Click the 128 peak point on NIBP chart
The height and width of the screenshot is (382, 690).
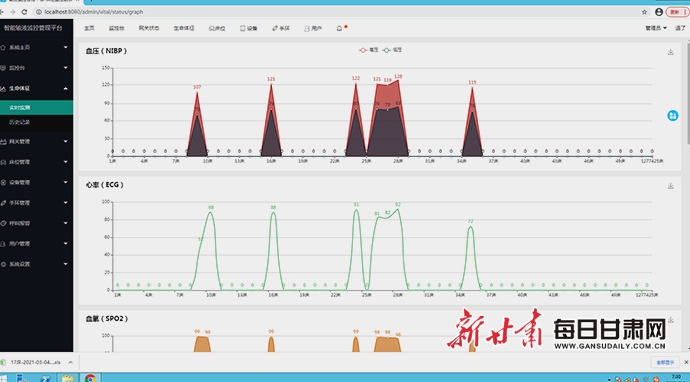click(x=398, y=81)
